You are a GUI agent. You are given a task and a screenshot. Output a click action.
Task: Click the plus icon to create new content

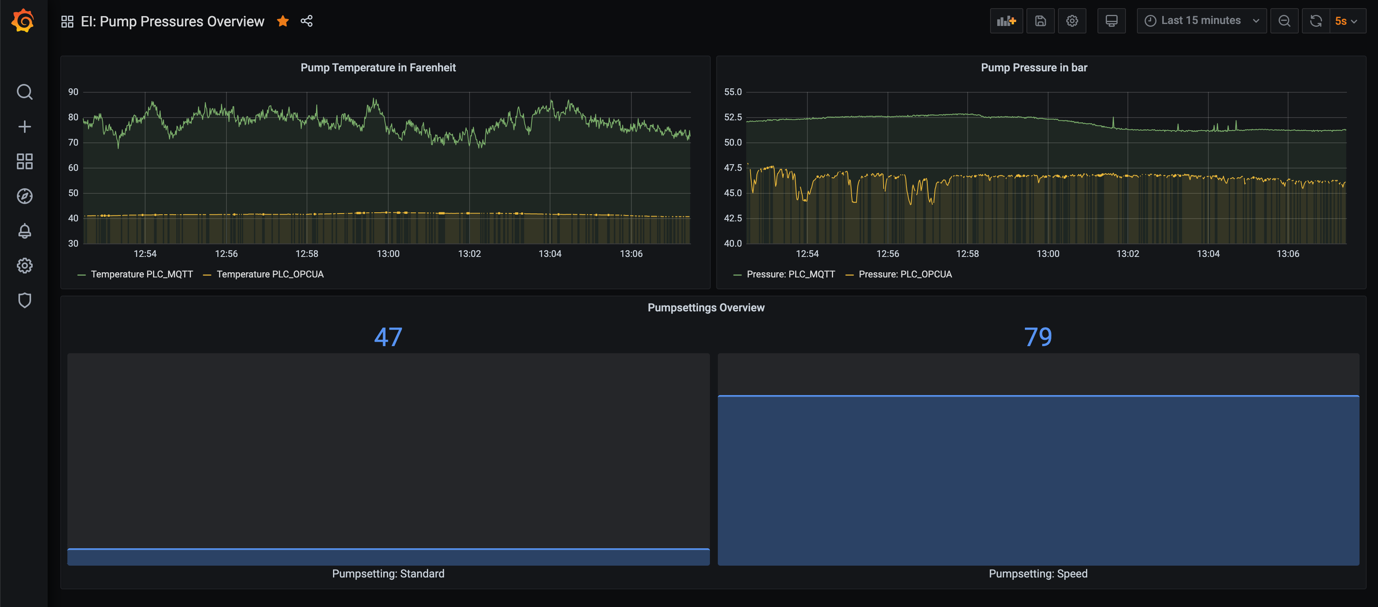(24, 126)
